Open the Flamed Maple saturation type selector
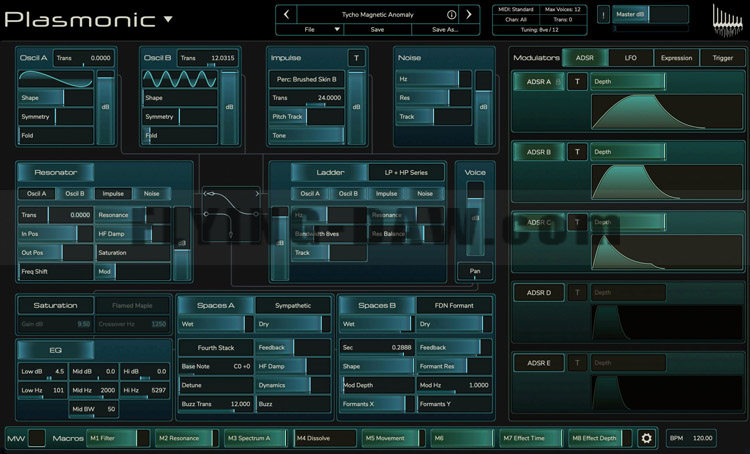Image resolution: width=750 pixels, height=454 pixels. [x=132, y=305]
